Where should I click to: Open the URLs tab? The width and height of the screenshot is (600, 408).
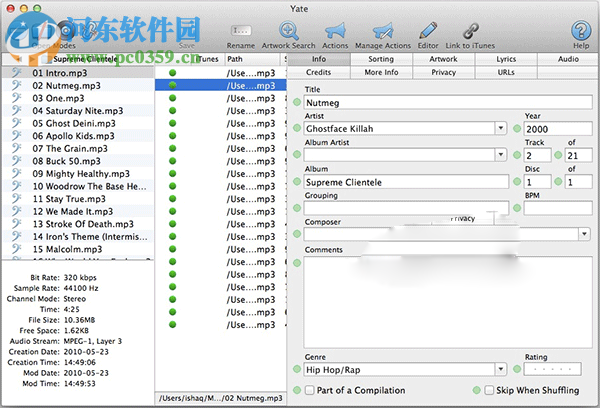506,72
